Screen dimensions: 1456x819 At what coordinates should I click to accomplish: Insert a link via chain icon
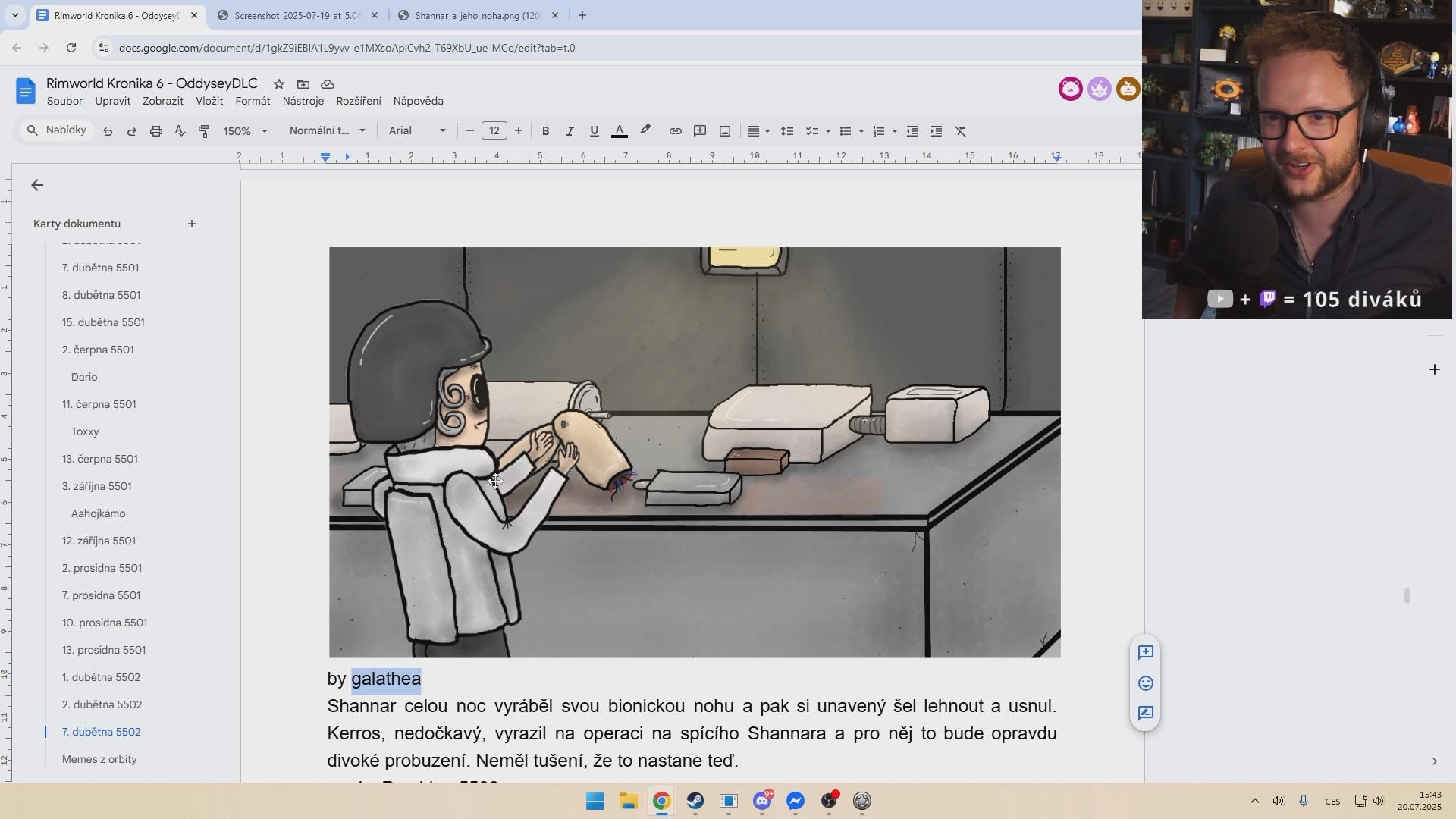(x=675, y=131)
